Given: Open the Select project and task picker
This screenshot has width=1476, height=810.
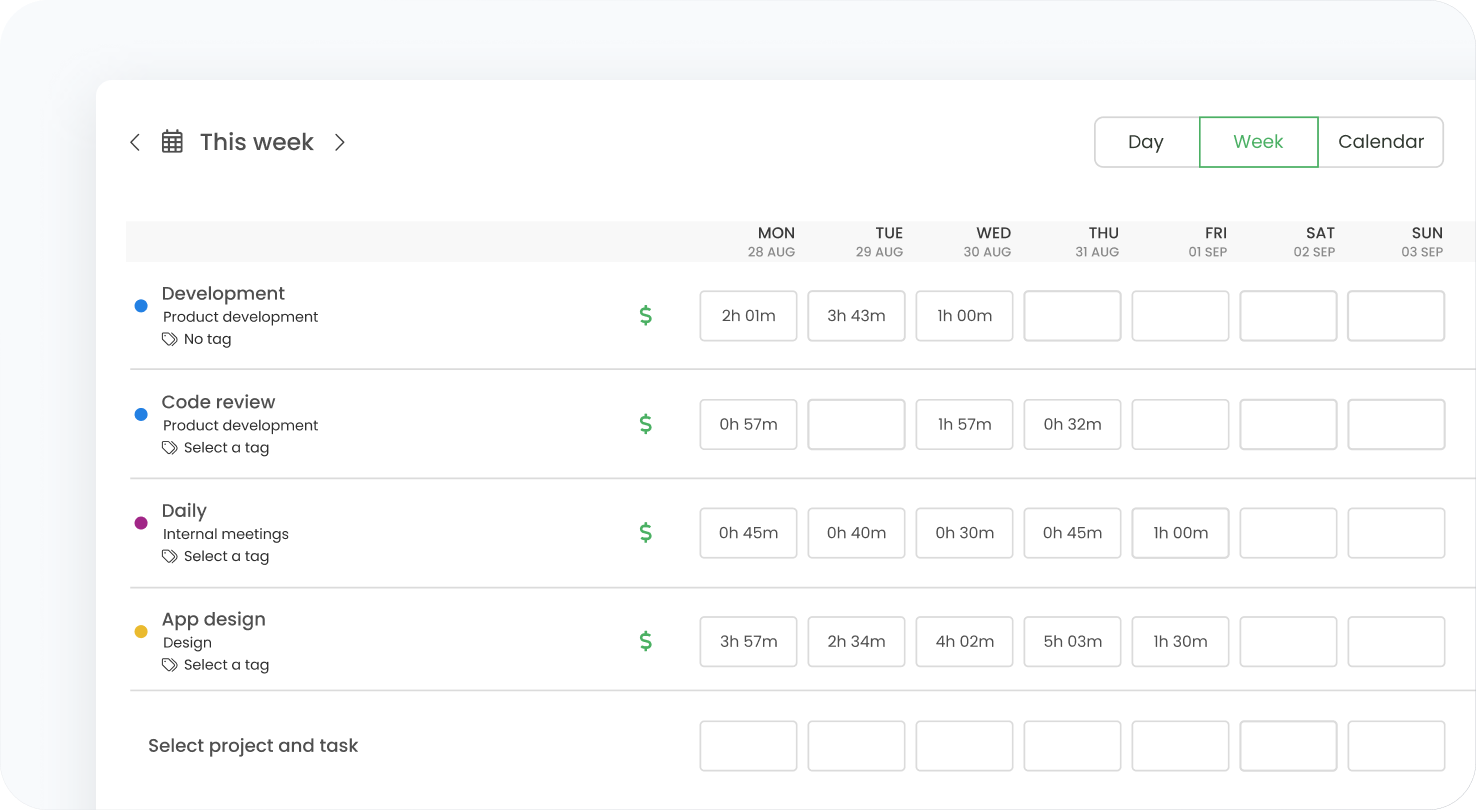Looking at the screenshot, I should [253, 746].
